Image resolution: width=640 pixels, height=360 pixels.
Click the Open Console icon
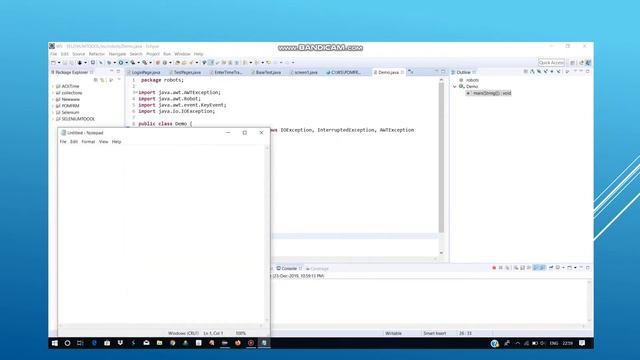tap(569, 268)
